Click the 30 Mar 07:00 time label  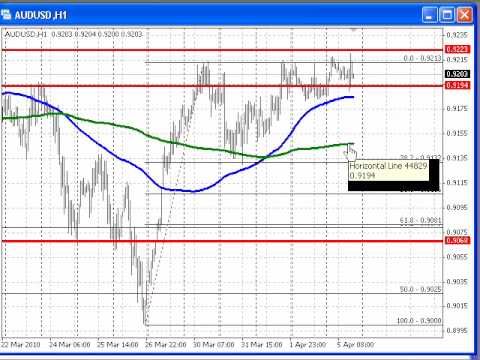click(x=214, y=344)
